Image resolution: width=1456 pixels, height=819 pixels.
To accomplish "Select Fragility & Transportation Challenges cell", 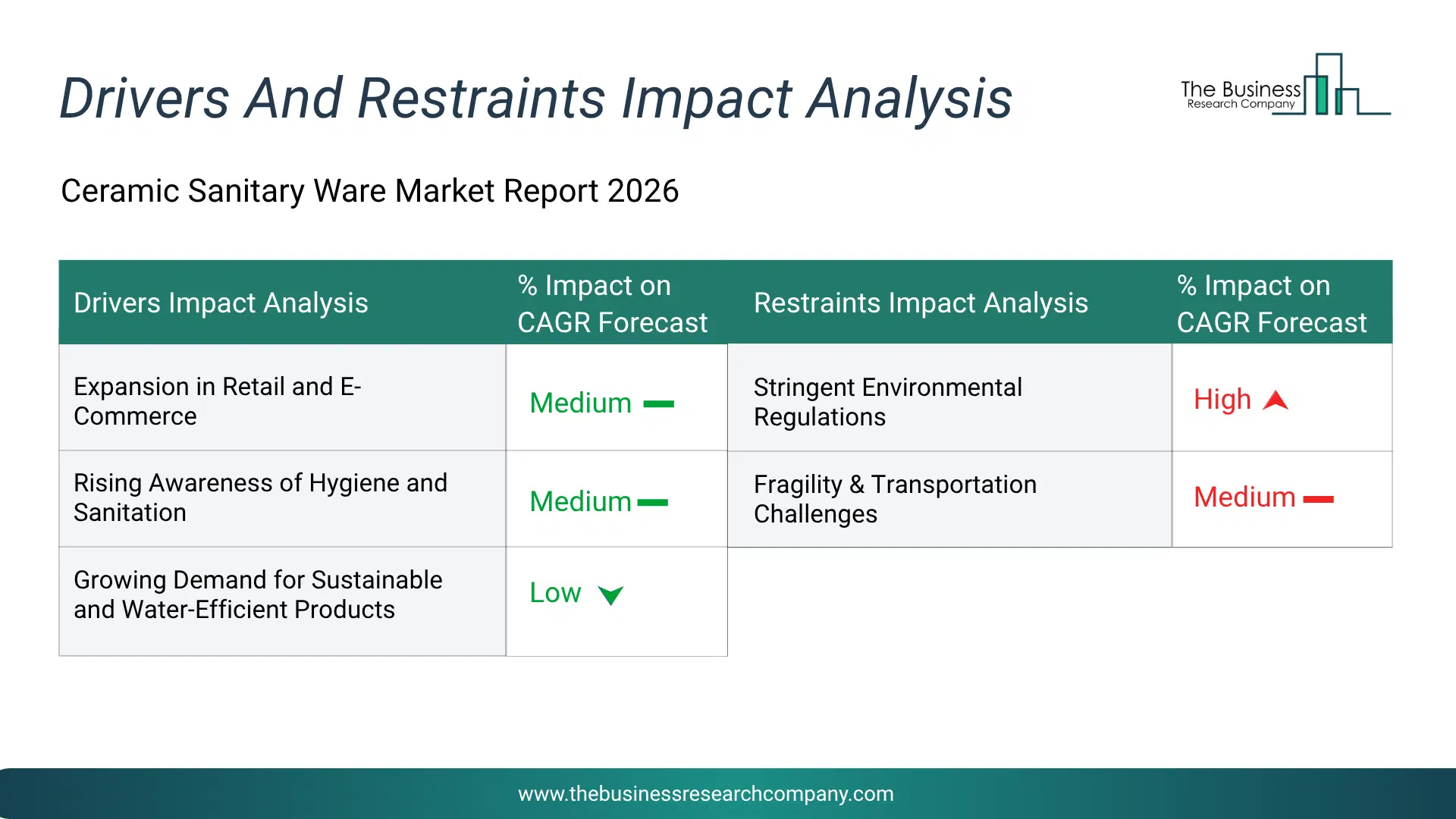I will 949,499.
